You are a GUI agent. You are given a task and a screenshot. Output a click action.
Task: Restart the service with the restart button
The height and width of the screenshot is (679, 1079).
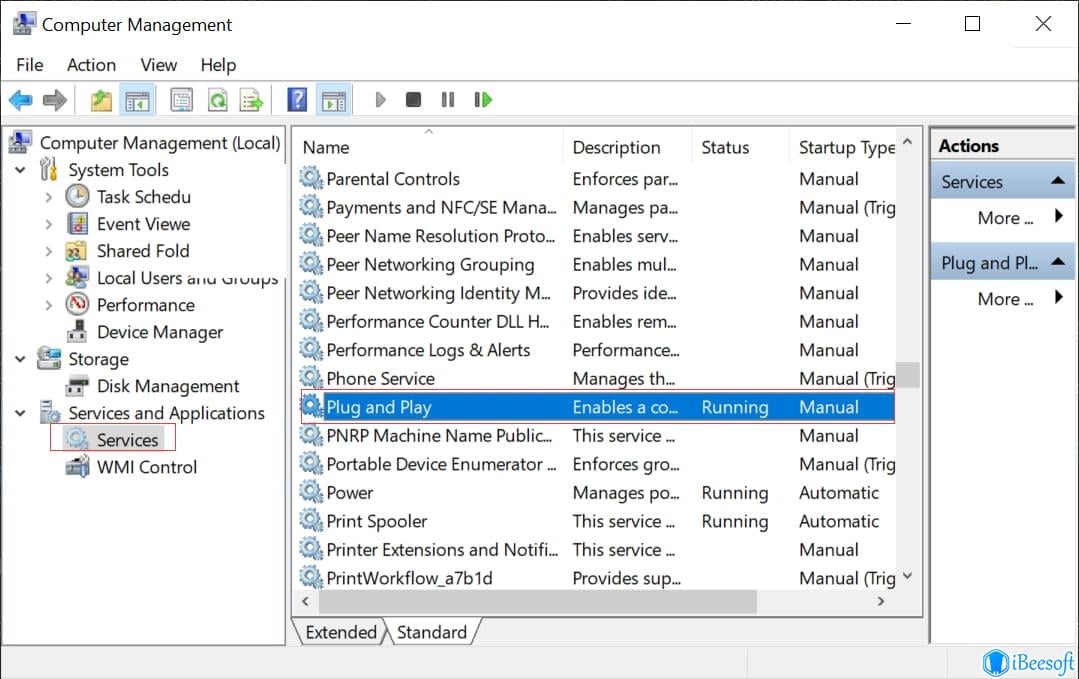[483, 100]
